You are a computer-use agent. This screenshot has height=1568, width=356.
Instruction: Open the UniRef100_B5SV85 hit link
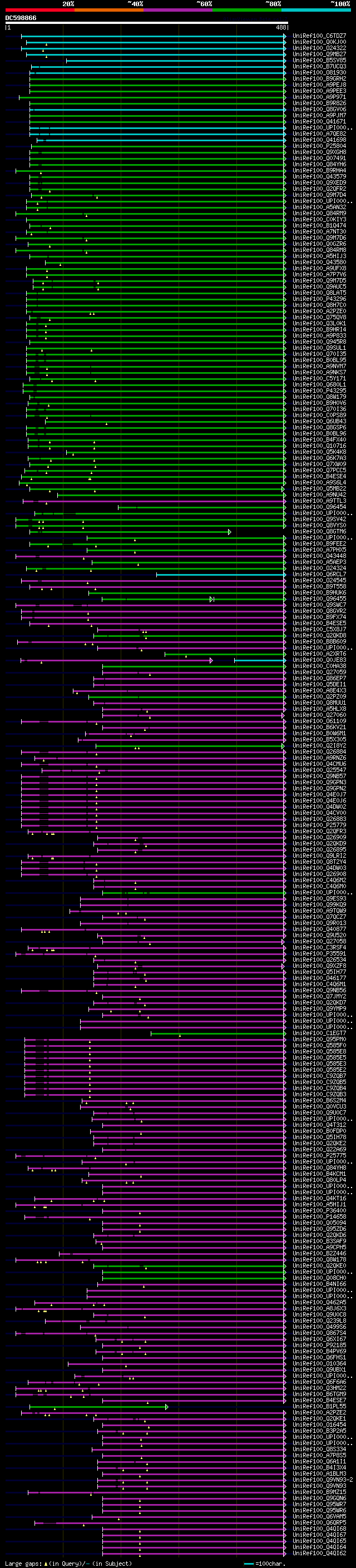pyautogui.click(x=319, y=60)
